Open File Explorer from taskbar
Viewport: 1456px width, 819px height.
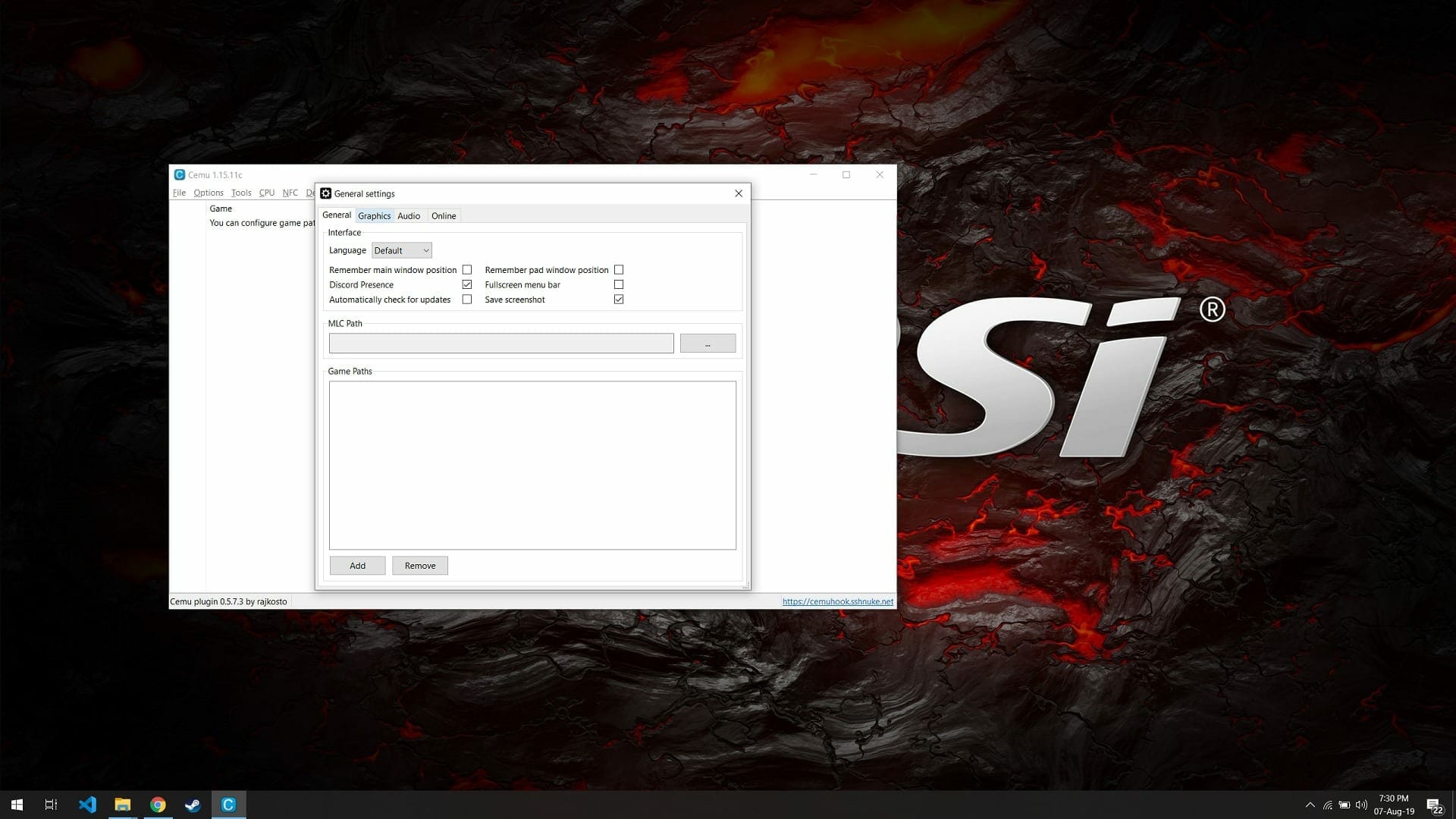coord(122,805)
